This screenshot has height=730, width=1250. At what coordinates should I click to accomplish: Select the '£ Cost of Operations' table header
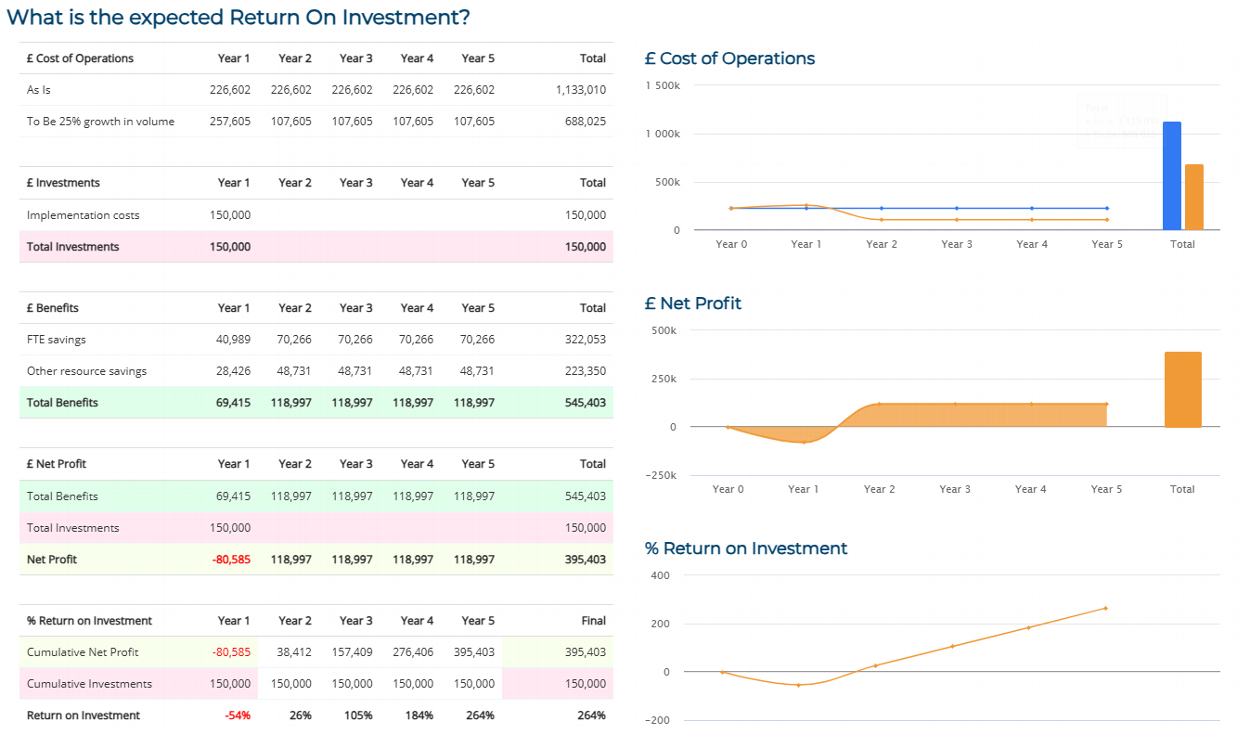click(80, 59)
